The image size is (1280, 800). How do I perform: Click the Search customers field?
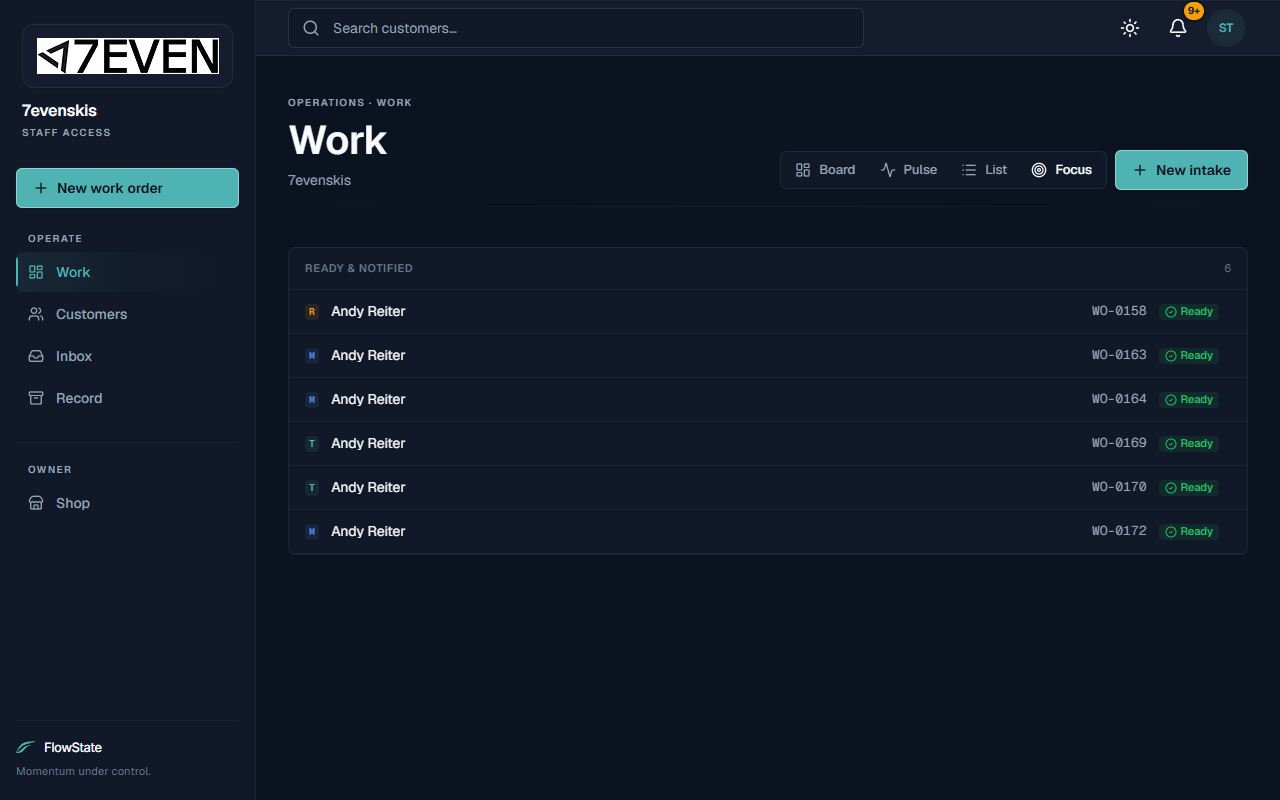[576, 28]
